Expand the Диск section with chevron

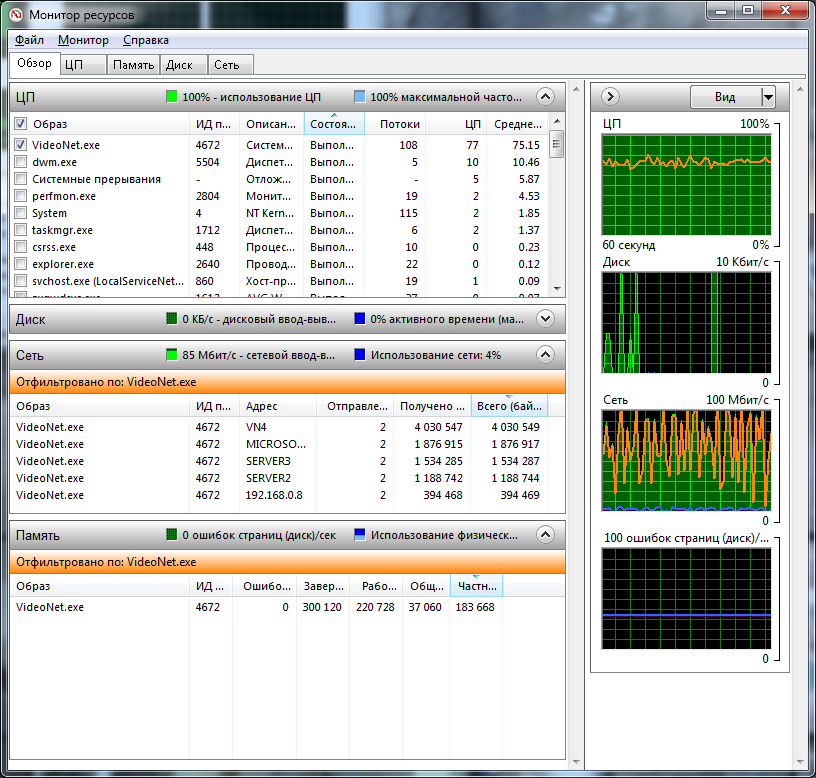coord(545,318)
